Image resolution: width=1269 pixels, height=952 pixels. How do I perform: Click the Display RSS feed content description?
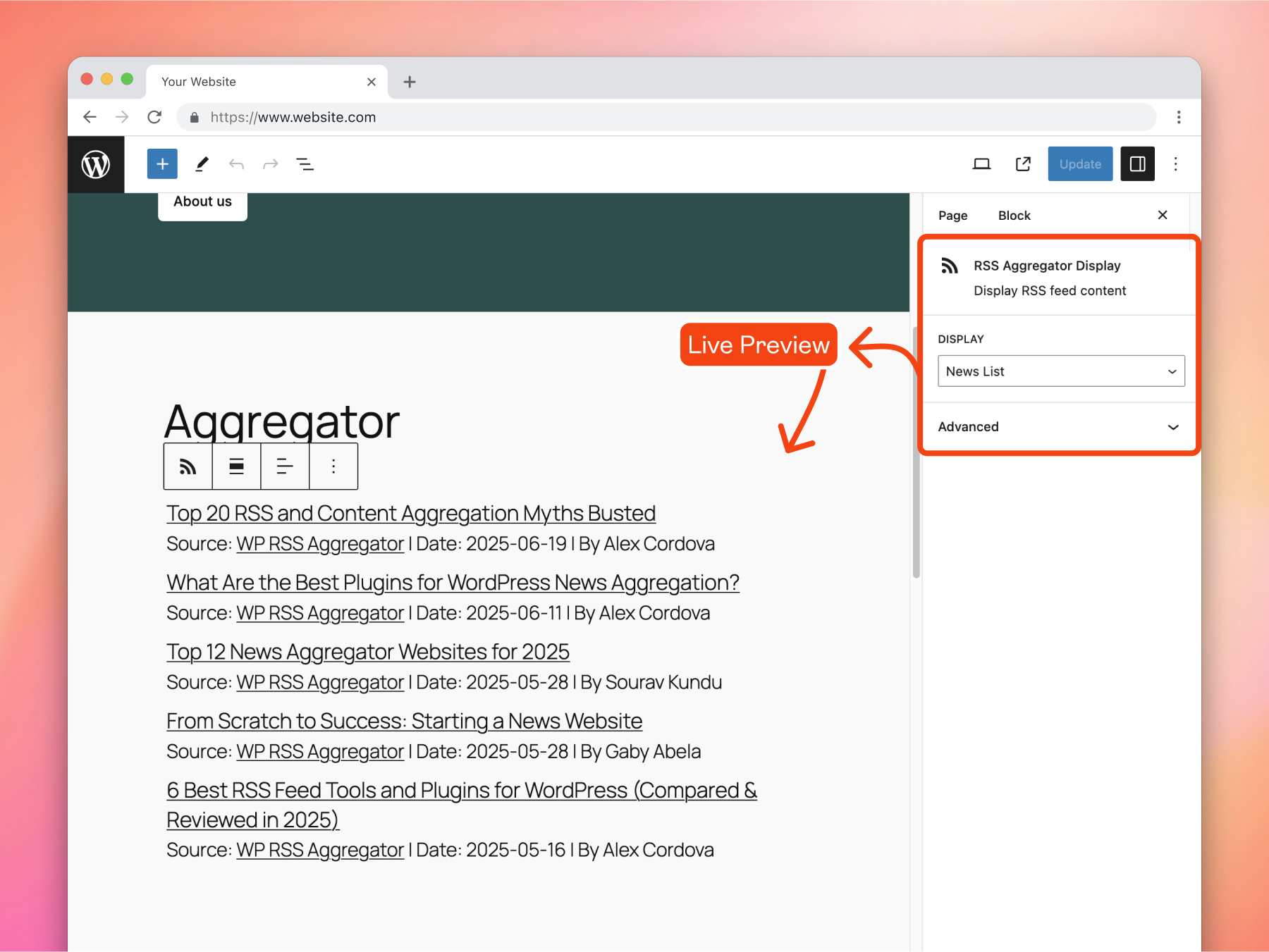pyautogui.click(x=1050, y=290)
